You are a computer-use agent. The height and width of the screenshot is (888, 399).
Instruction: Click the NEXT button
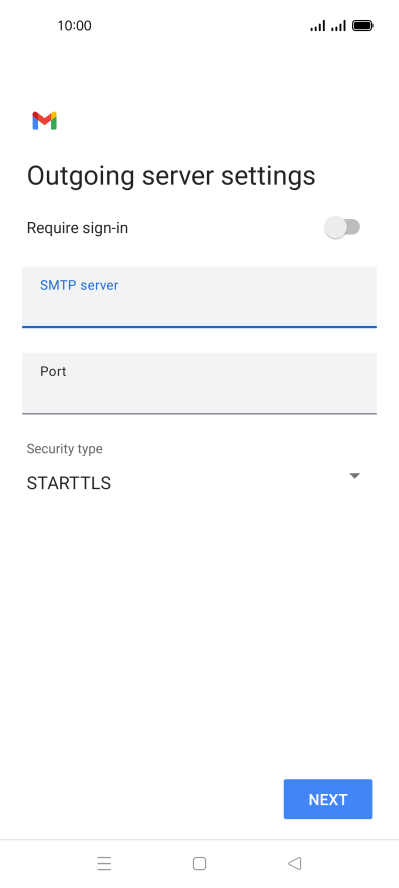[x=328, y=799]
